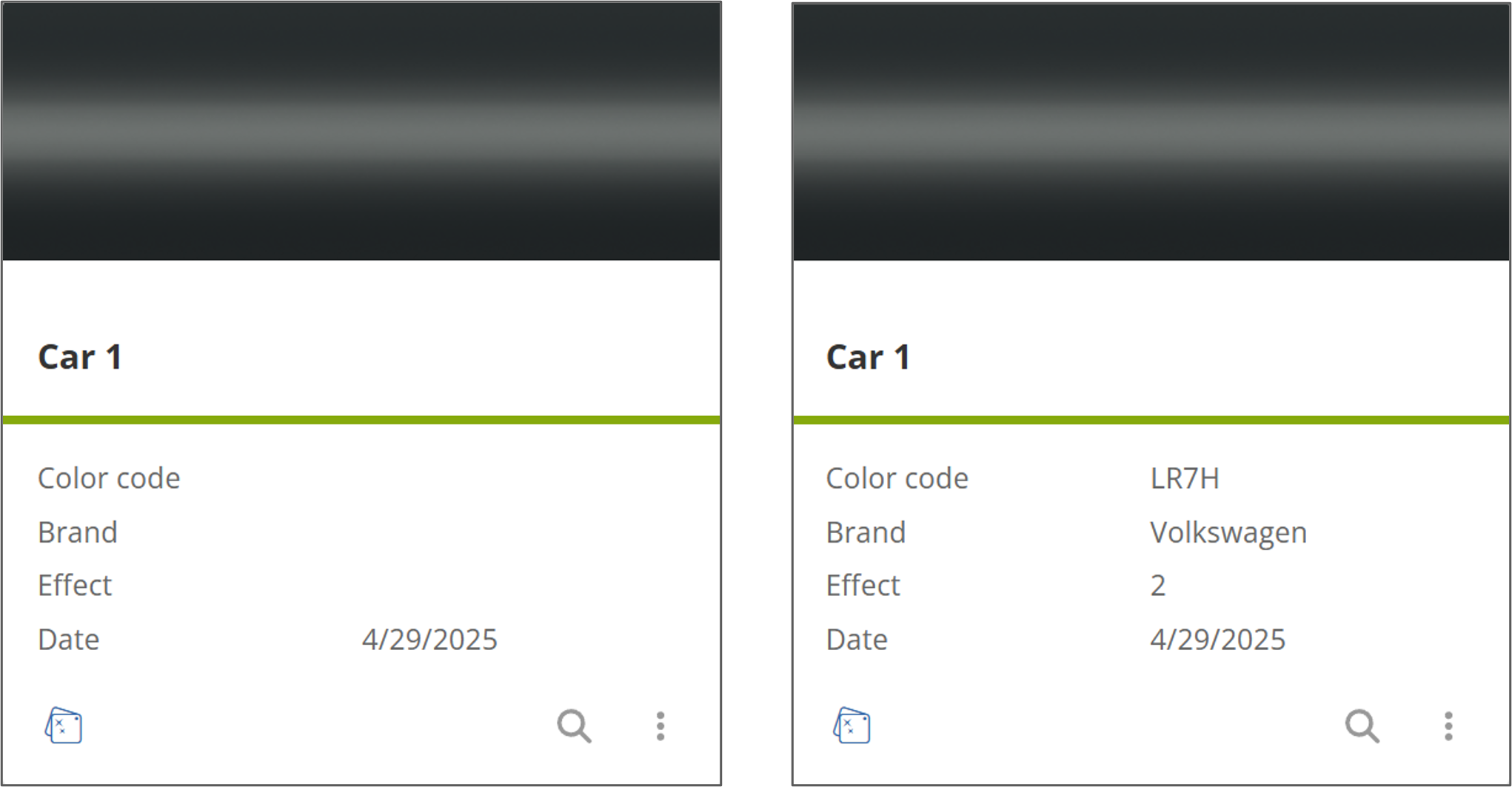Click the LR7H color code value

pos(1185,478)
